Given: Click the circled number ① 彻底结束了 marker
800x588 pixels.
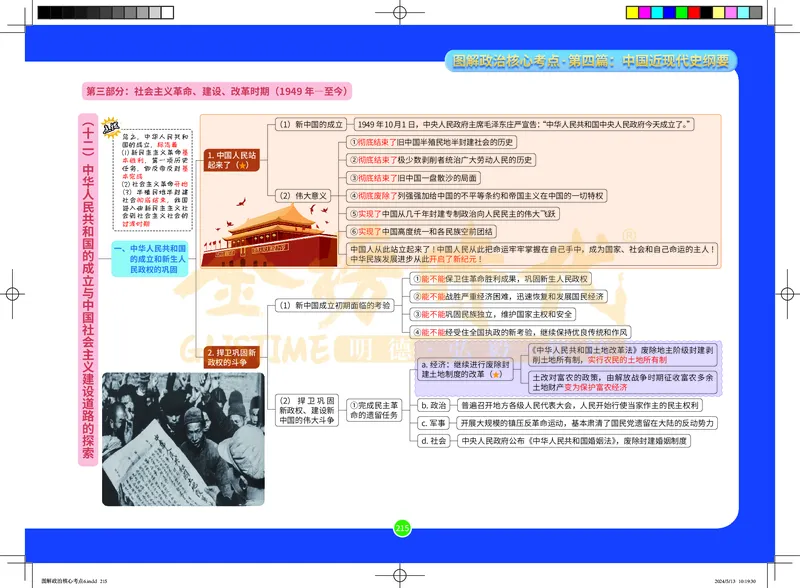Looking at the screenshot, I should tap(352, 143).
